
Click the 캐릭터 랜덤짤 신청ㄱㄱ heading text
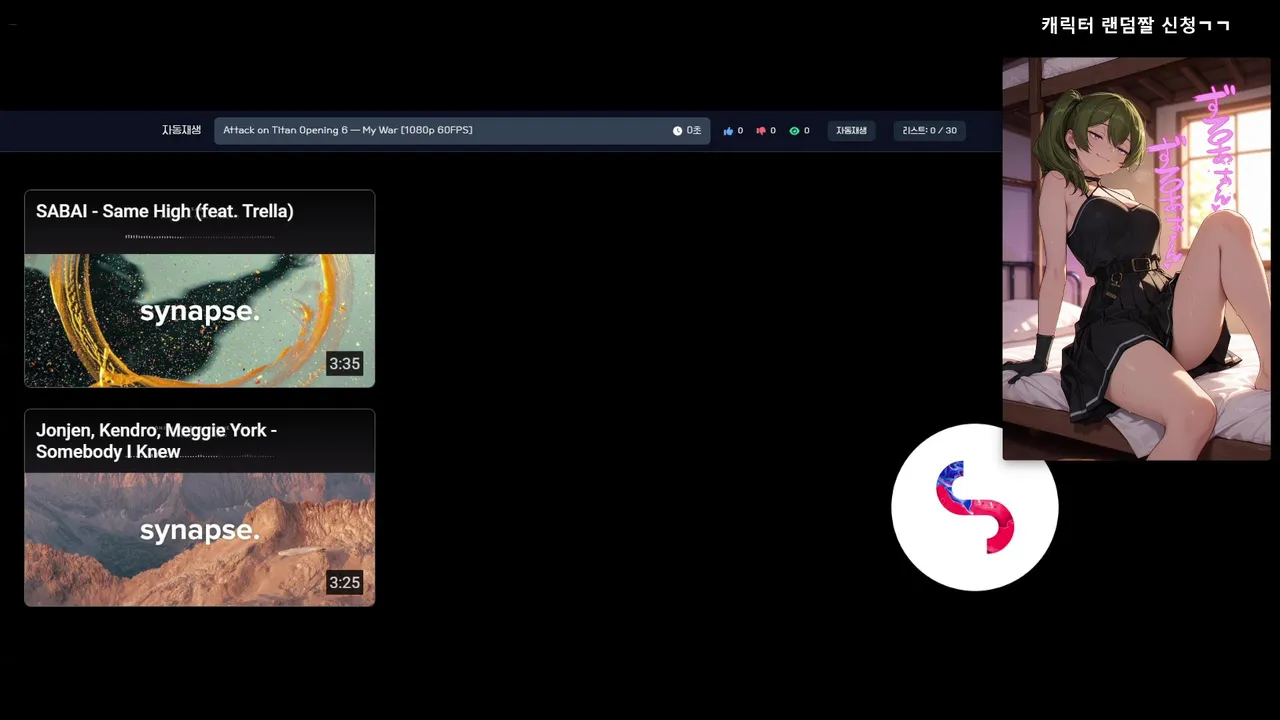[1135, 25]
